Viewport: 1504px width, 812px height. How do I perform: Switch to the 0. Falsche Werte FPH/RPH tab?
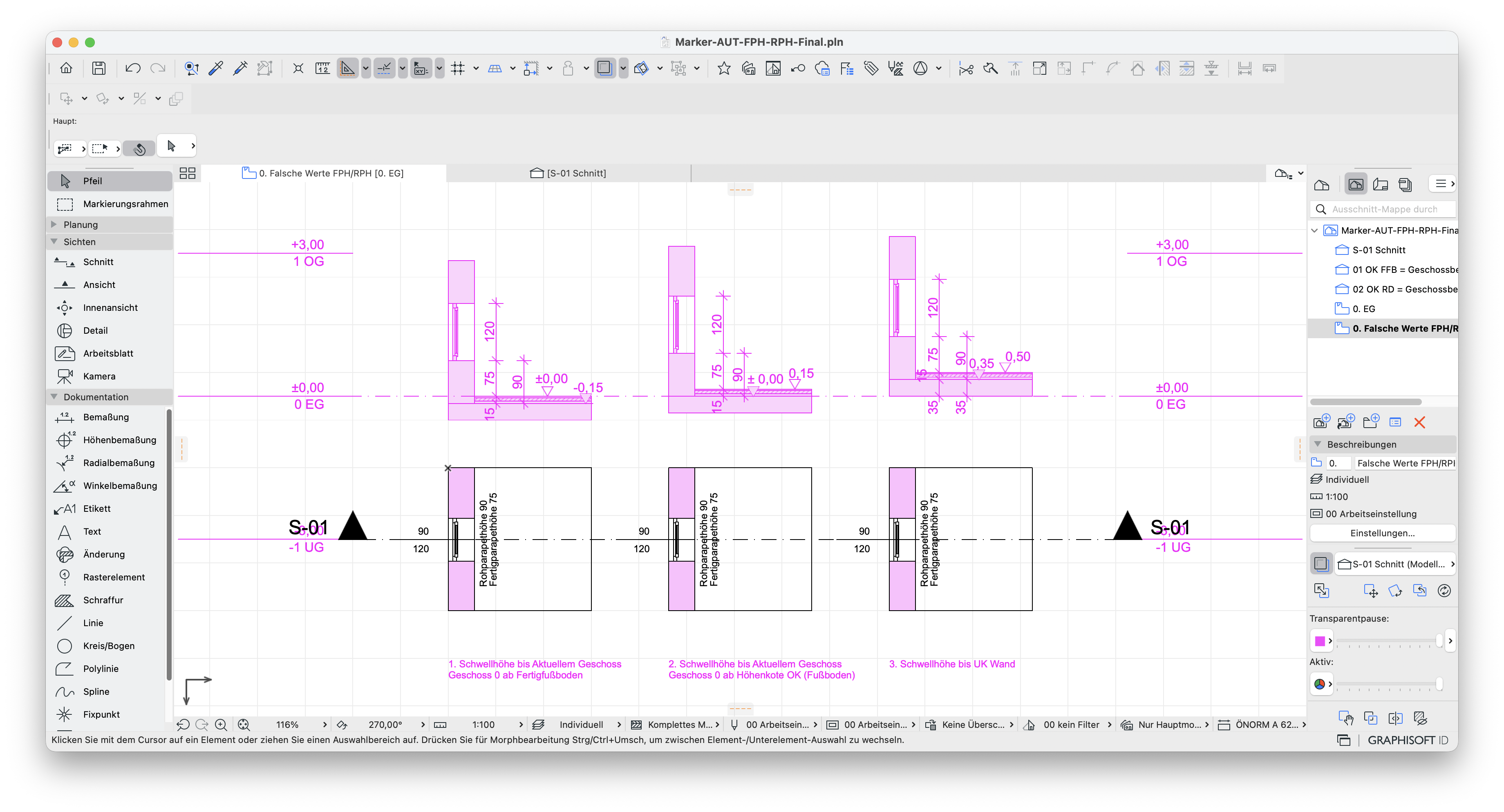tap(323, 173)
